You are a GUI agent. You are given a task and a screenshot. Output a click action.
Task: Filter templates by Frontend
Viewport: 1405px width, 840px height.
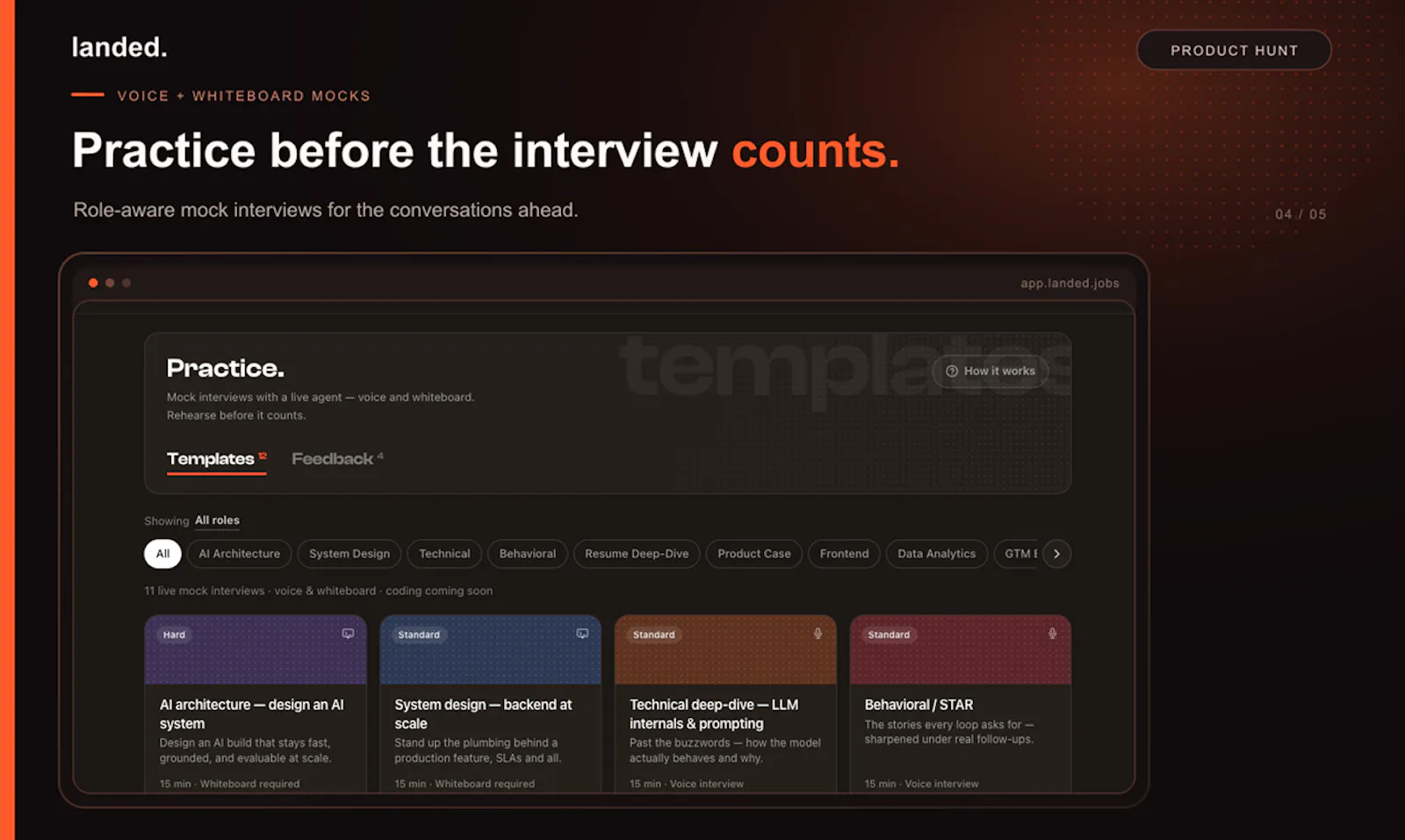pyautogui.click(x=844, y=554)
